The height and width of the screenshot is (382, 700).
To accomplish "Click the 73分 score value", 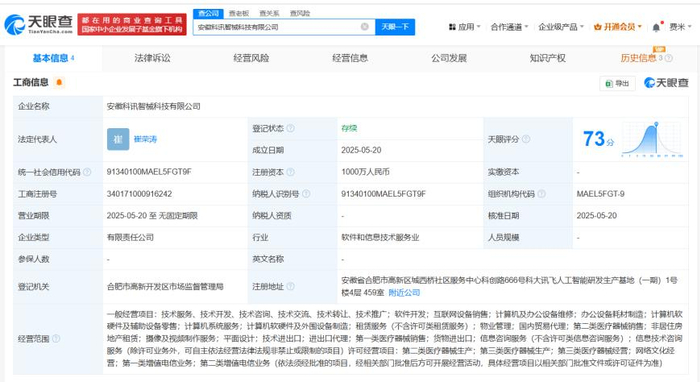I will point(598,139).
